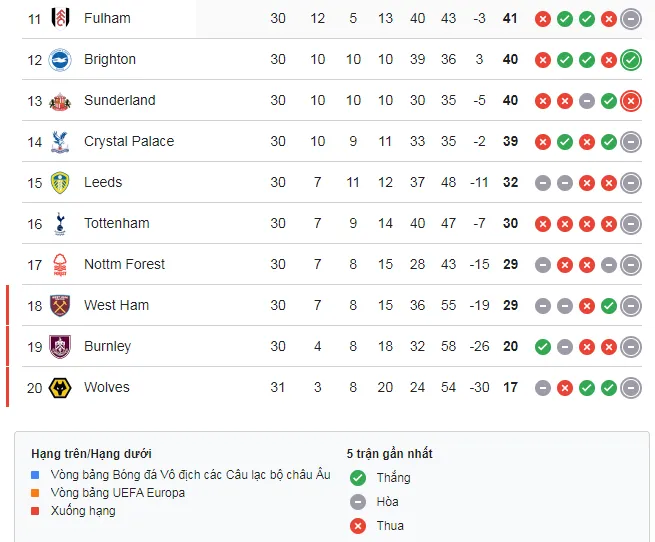Click the Wolves club crest icon
Viewport: 655px width, 542px height.
pos(60,387)
